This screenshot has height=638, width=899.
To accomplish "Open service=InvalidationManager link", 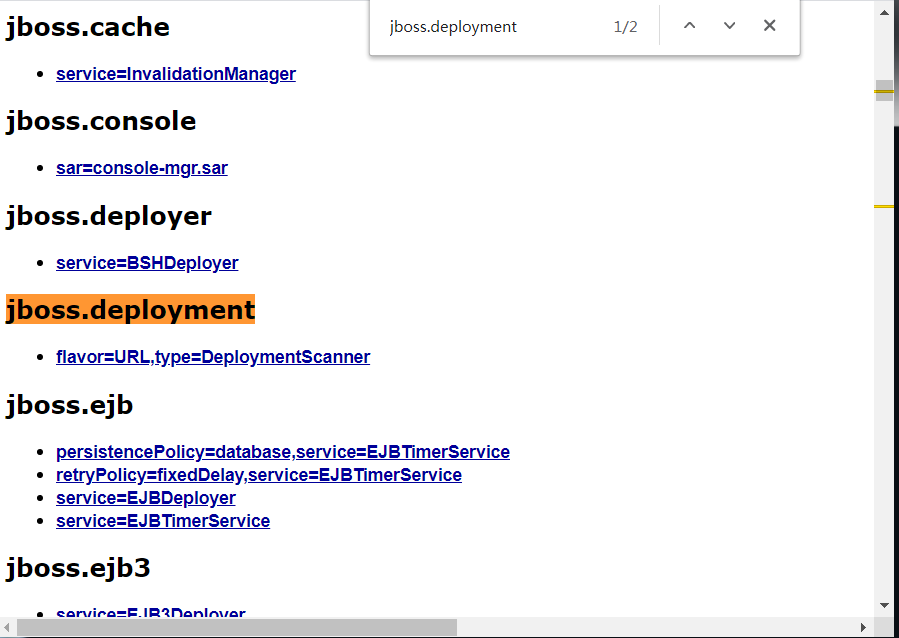I will 175,74.
